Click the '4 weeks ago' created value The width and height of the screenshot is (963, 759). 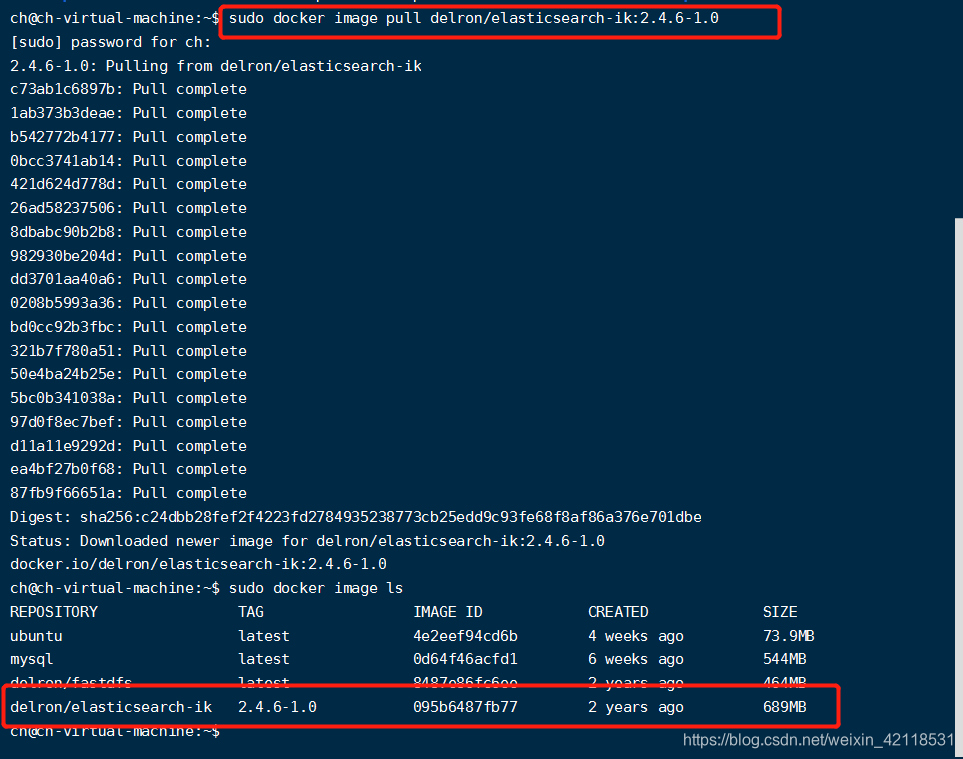(636, 636)
